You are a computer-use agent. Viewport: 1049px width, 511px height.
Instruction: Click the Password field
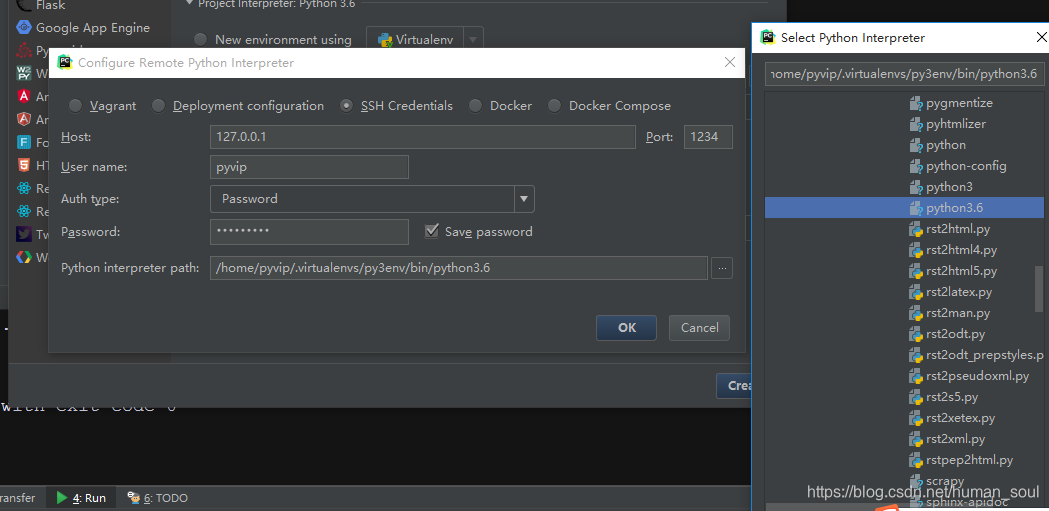click(309, 231)
